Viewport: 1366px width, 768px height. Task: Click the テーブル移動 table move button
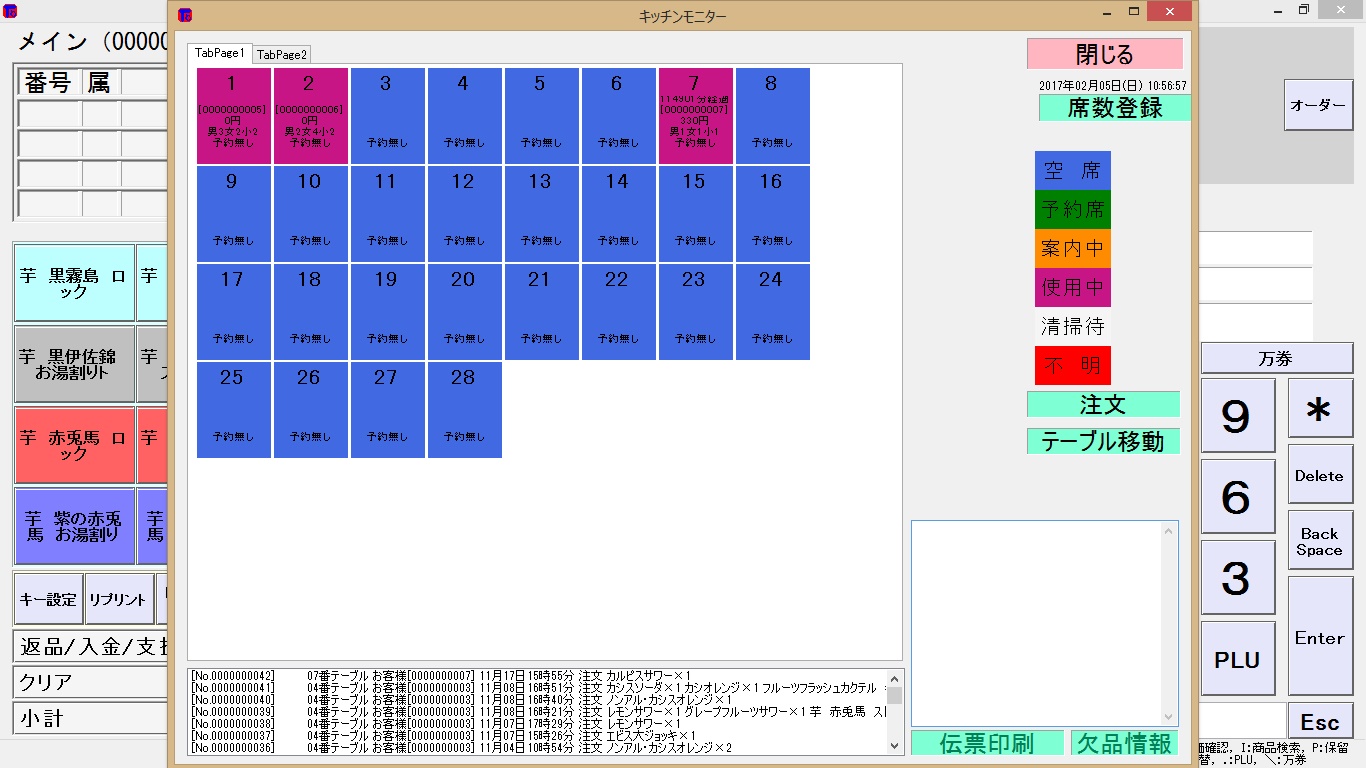pos(1102,441)
